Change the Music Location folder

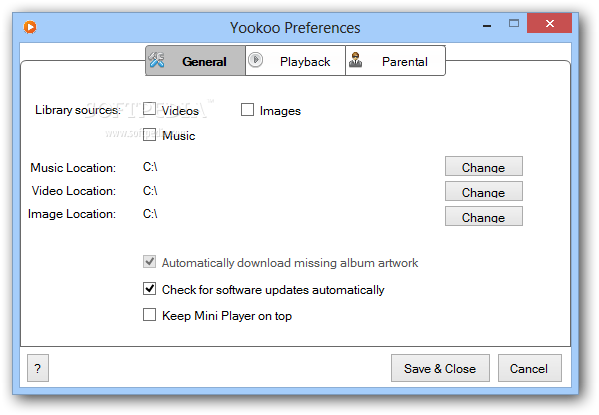pos(484,167)
